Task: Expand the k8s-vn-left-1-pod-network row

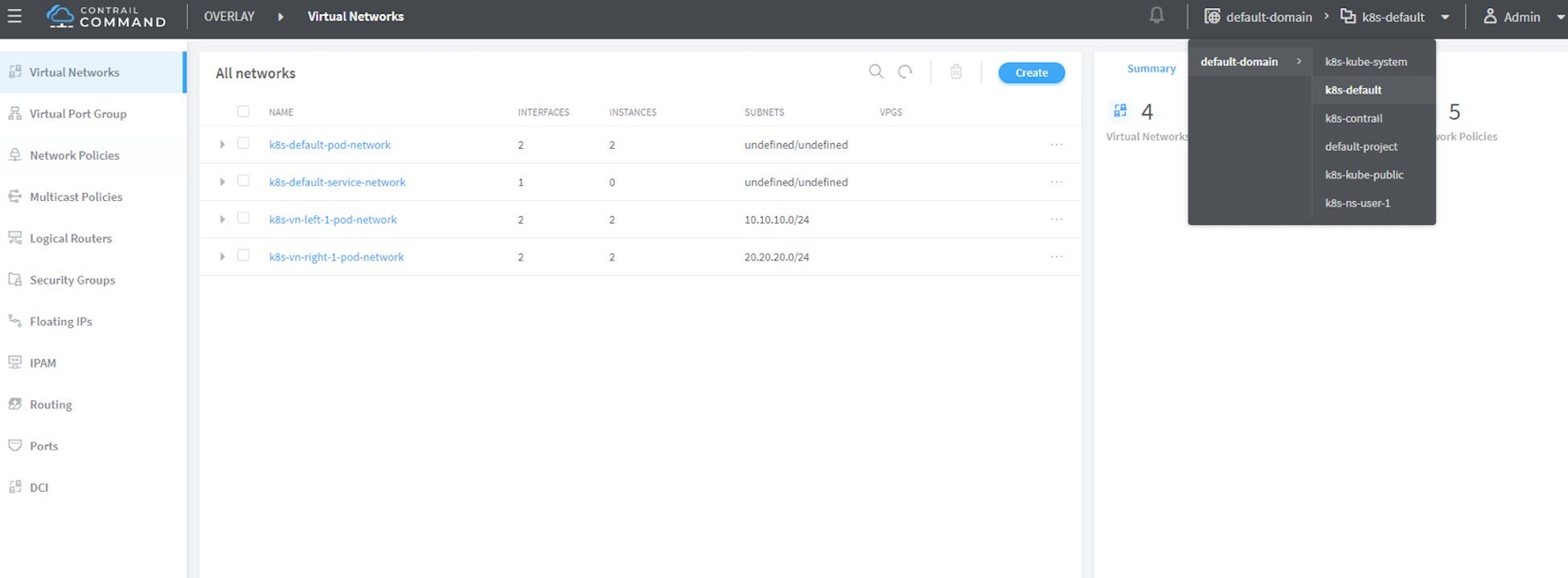Action: pos(223,219)
